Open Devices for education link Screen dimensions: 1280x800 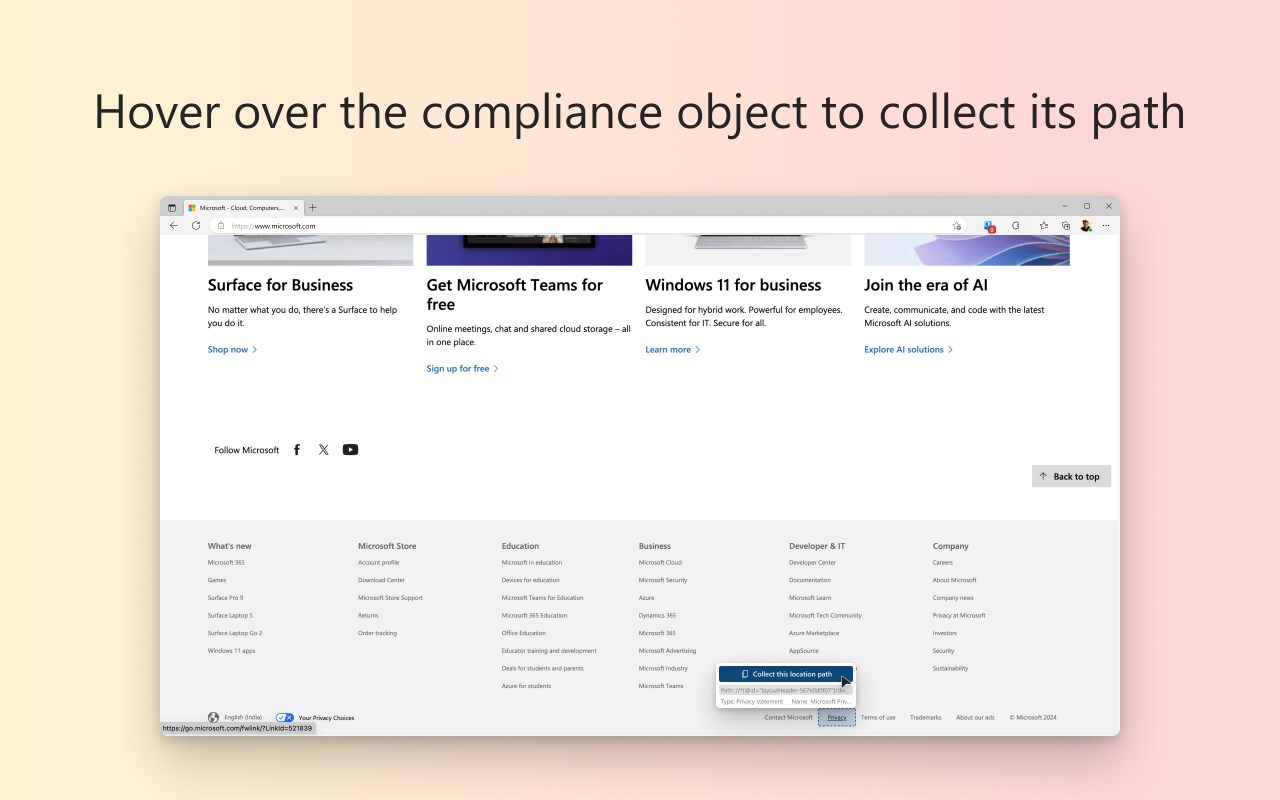(x=530, y=580)
